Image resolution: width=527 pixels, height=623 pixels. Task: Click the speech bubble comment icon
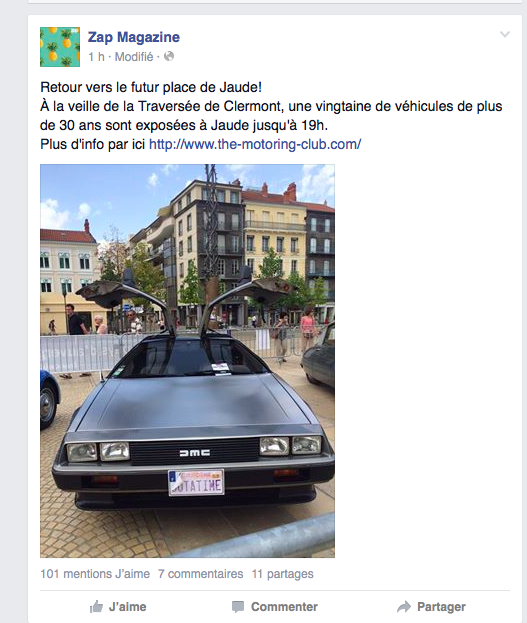pos(238,607)
